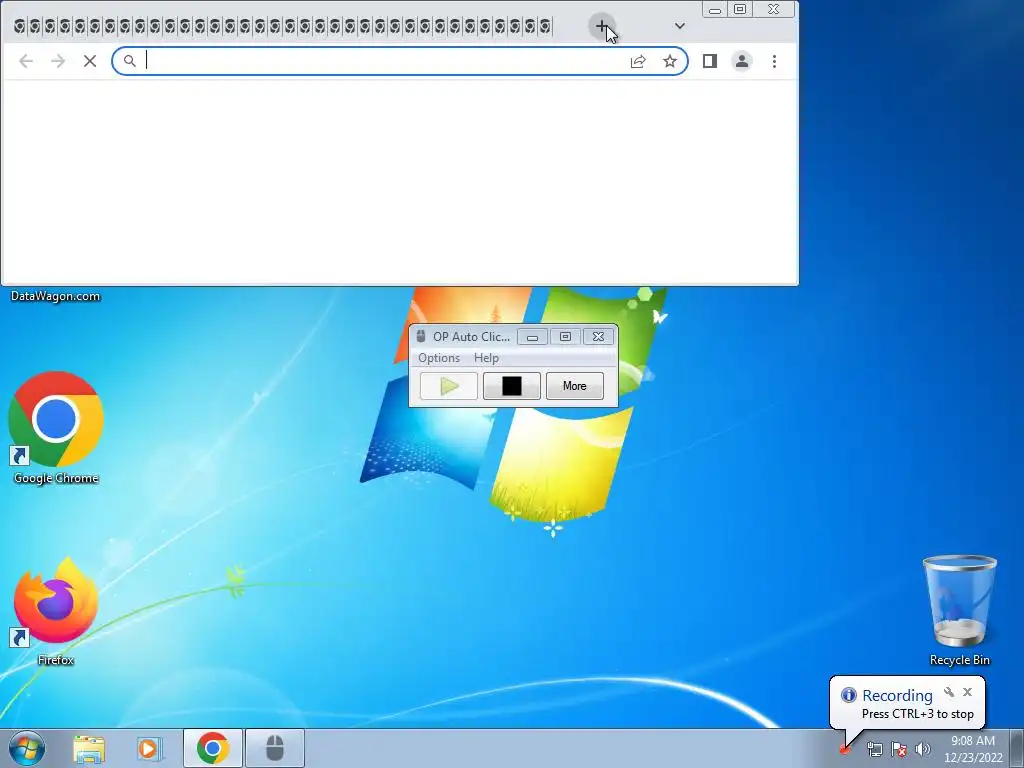This screenshot has height=768, width=1024.
Task: Click the Show desktop strip at the end of the taskbar
Action: (x=1017, y=748)
